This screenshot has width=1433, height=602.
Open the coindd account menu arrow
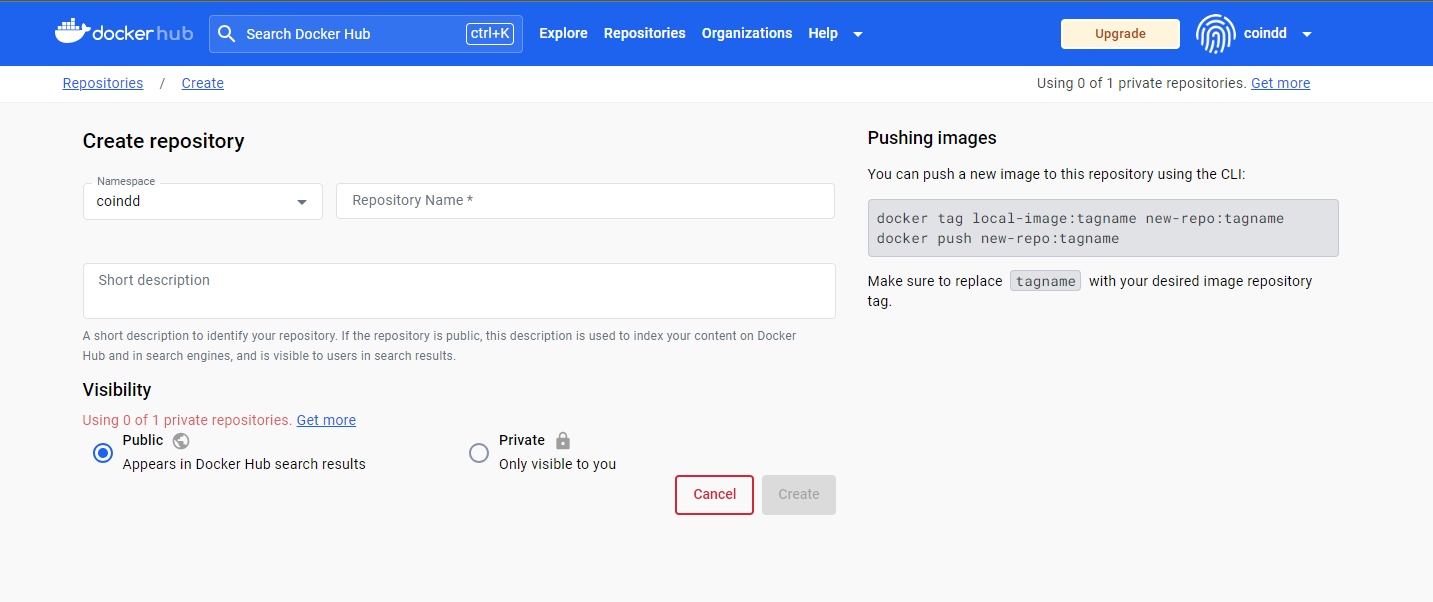(x=1307, y=34)
